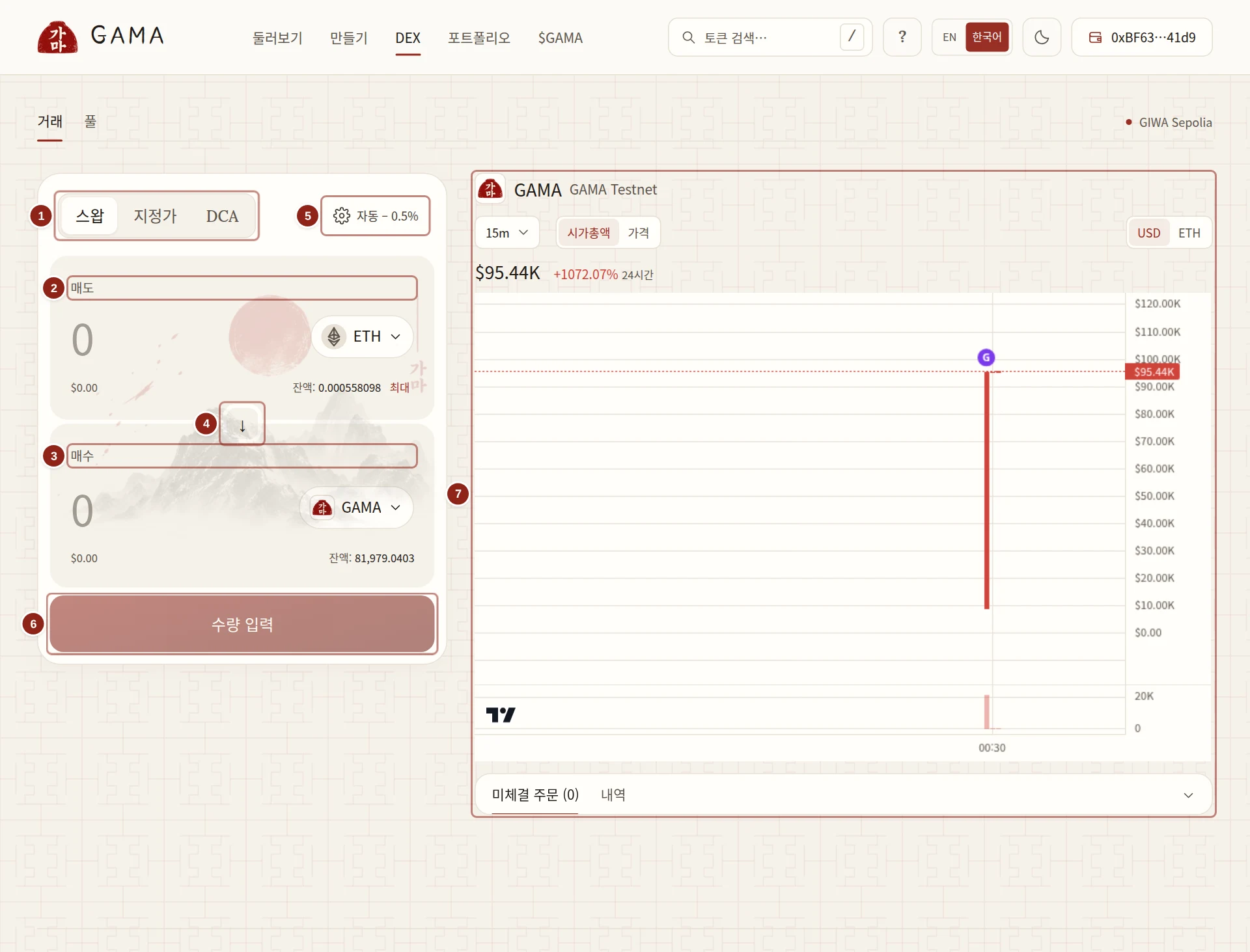
Task: Switch language to 한국어
Action: coord(986,37)
